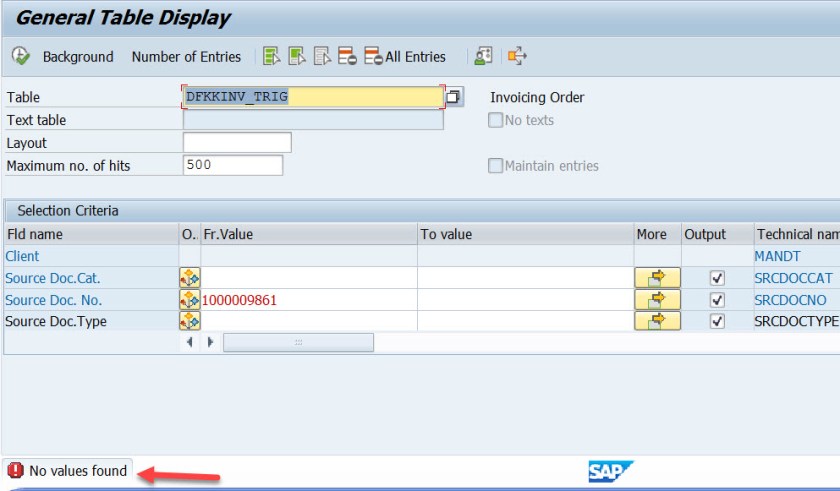840x491 pixels.
Task: Click Source Doc.Cat. field name
Action: 53,278
